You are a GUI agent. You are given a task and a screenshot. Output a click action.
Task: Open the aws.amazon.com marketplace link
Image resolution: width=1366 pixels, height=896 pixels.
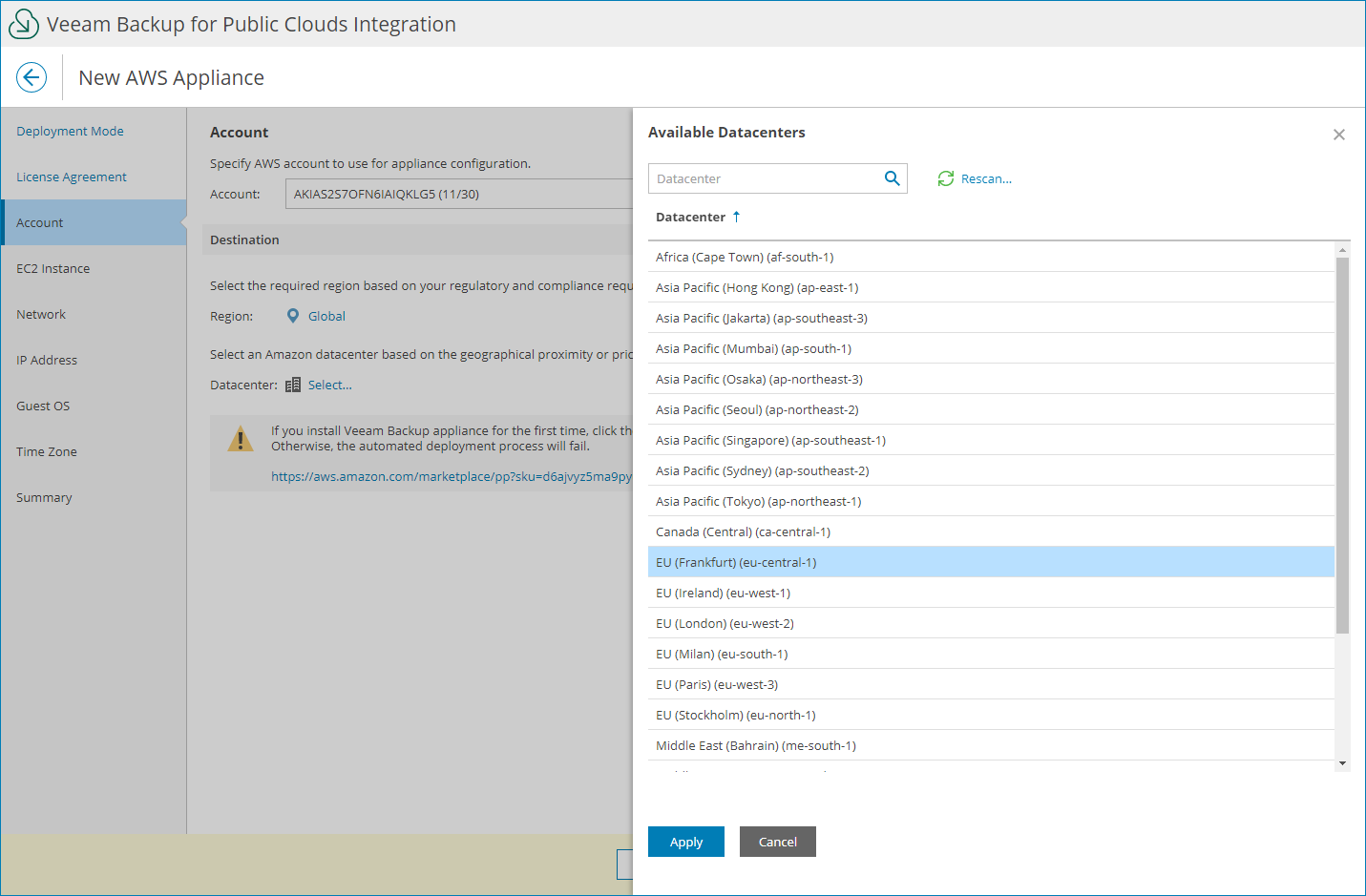449,476
